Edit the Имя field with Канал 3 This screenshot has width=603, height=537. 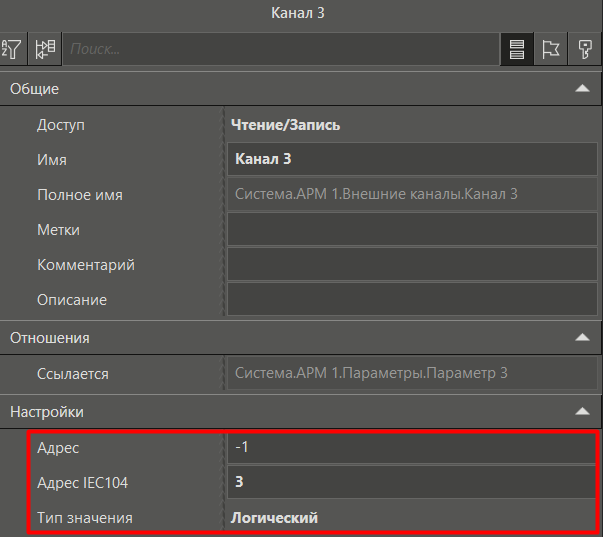[412, 159]
